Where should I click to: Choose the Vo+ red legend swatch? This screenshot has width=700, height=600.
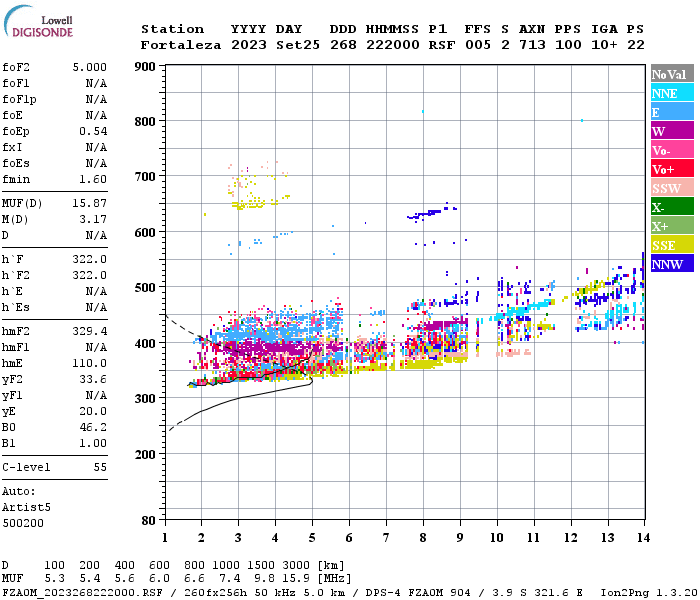coord(671,169)
